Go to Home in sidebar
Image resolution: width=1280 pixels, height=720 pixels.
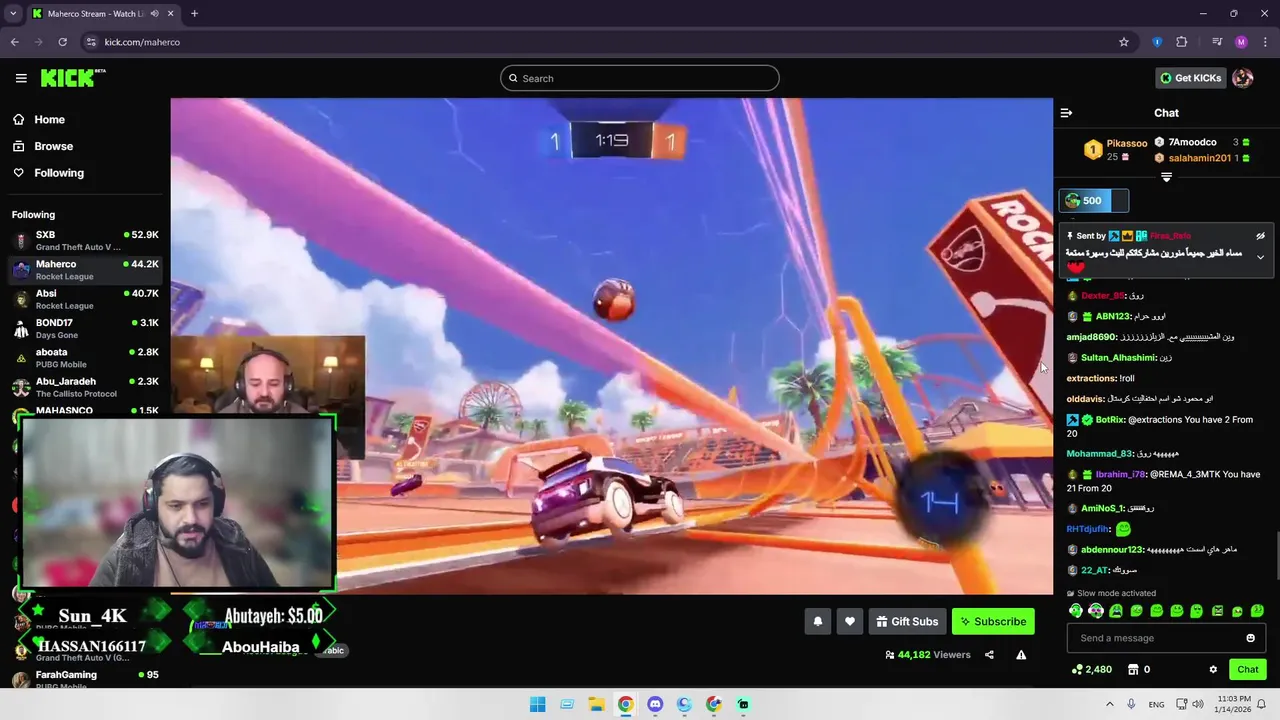click(x=49, y=119)
